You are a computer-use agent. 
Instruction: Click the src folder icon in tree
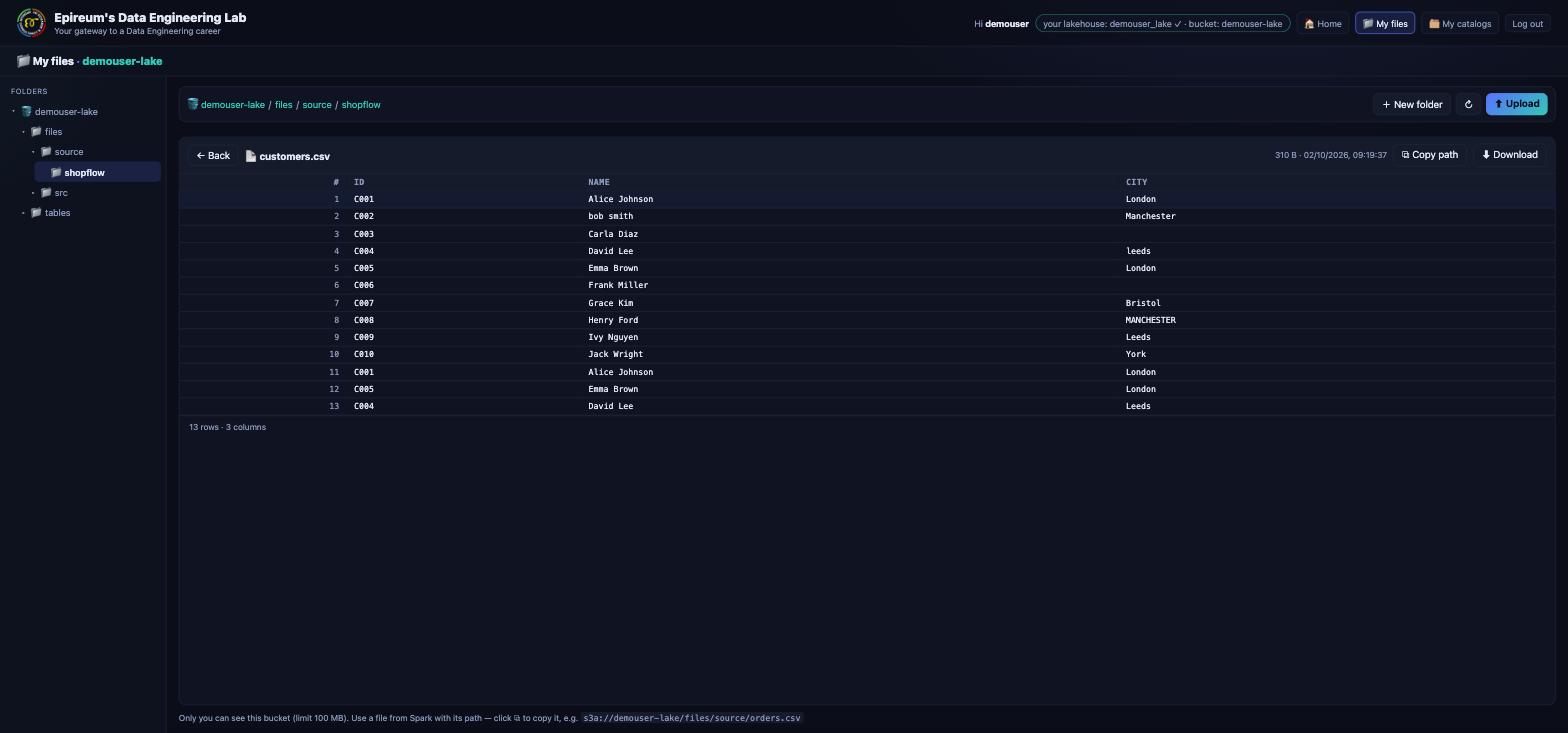(46, 192)
